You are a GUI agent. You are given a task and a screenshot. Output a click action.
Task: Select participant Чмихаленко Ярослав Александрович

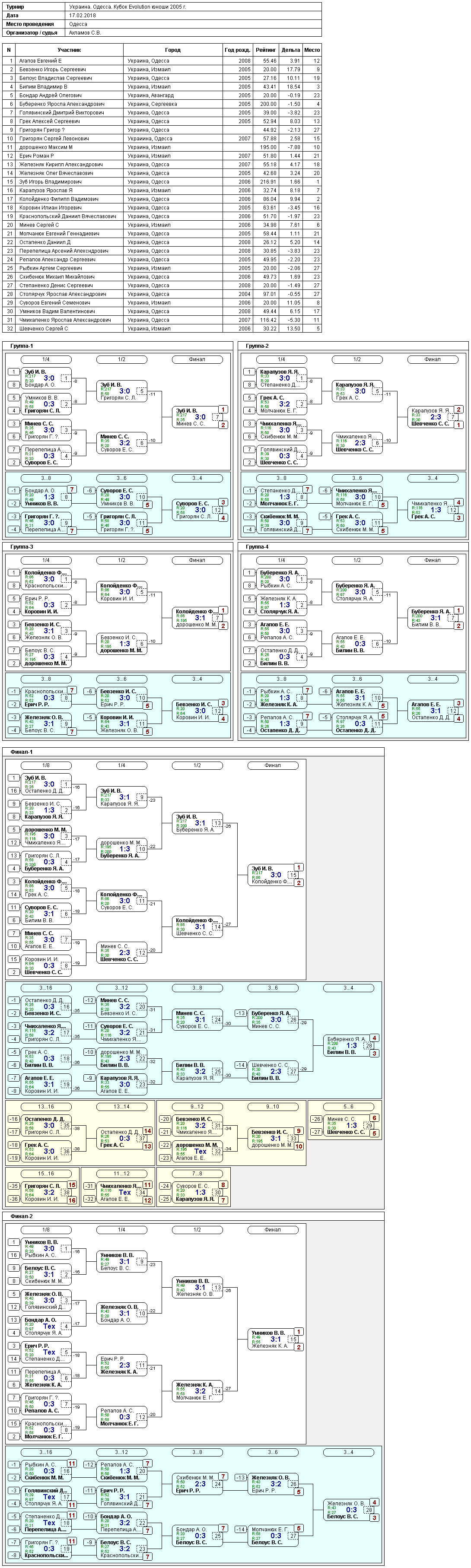click(64, 320)
